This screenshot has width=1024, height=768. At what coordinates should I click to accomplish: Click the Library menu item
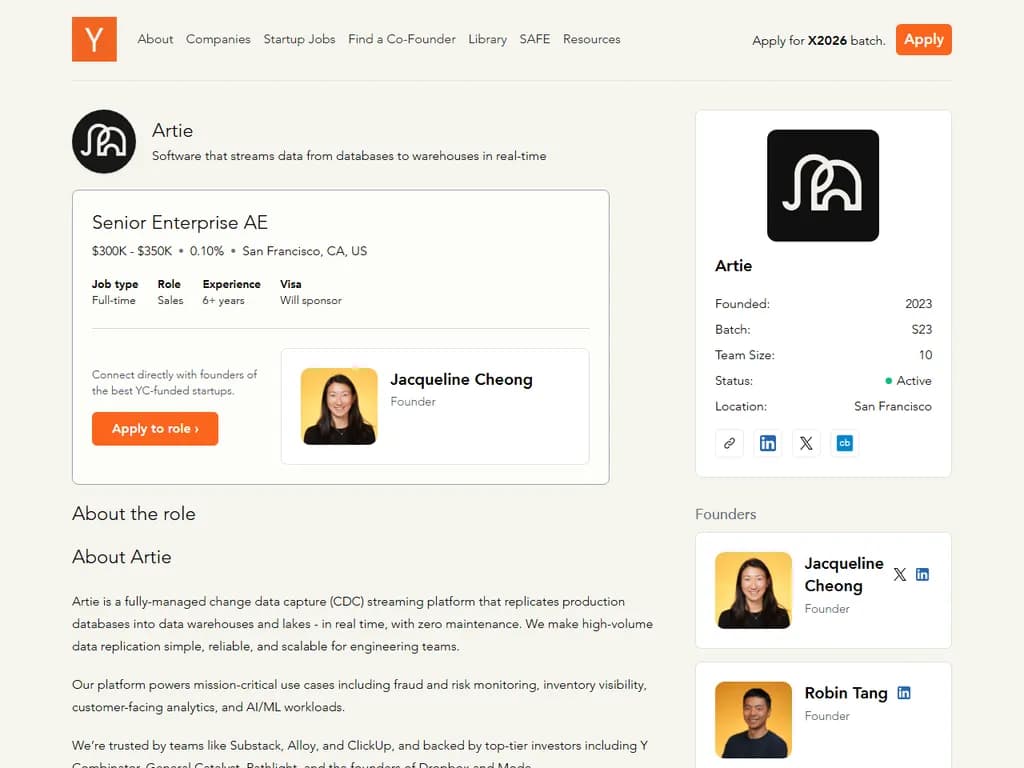(x=487, y=39)
